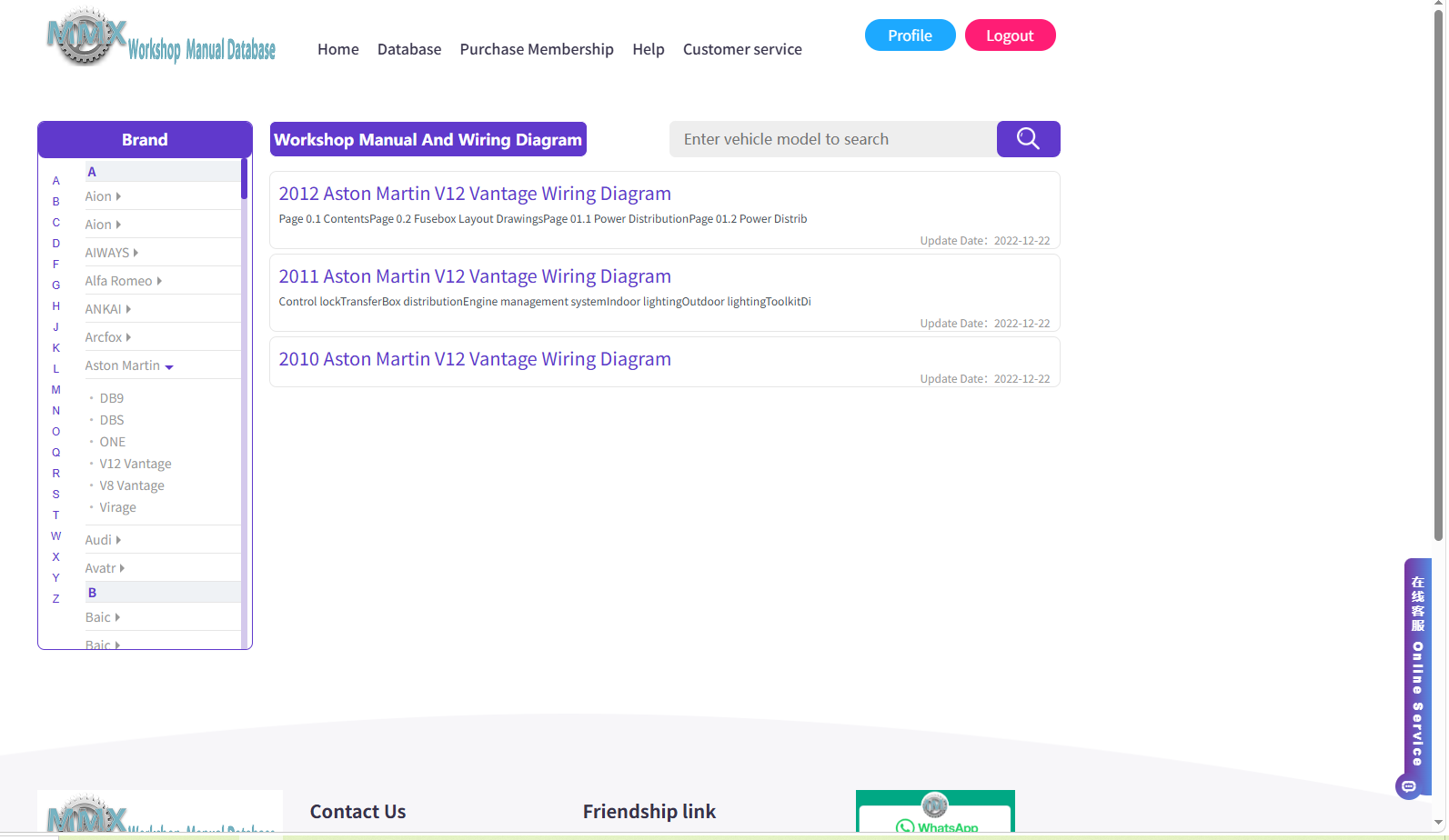The image size is (1449, 840).
Task: Expand the Alfa Romeo brand
Action: click(x=123, y=281)
